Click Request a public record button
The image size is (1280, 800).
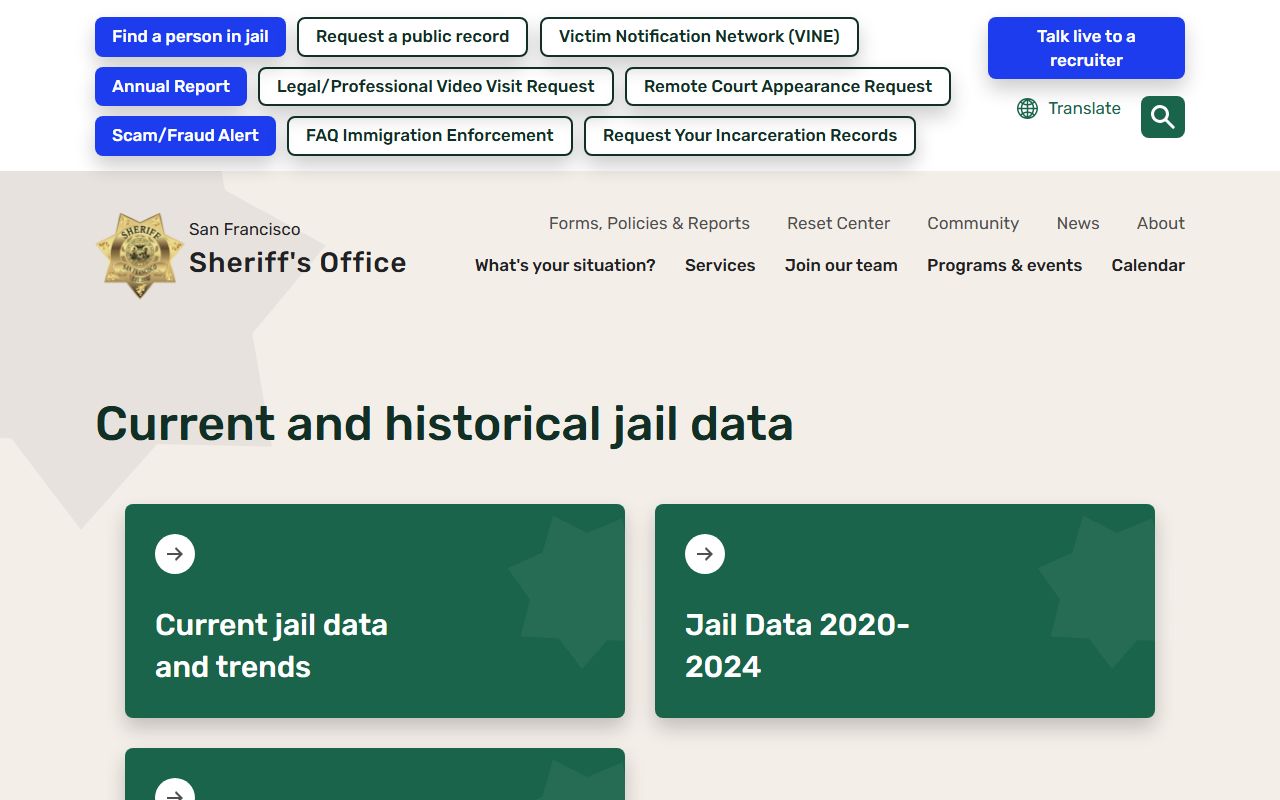[412, 37]
